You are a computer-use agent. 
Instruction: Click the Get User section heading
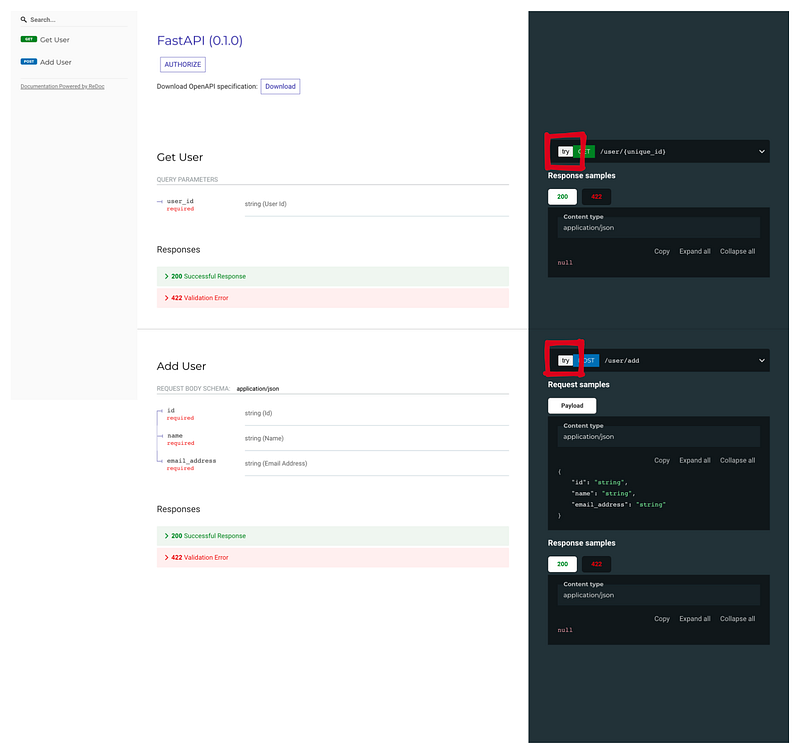pos(180,158)
